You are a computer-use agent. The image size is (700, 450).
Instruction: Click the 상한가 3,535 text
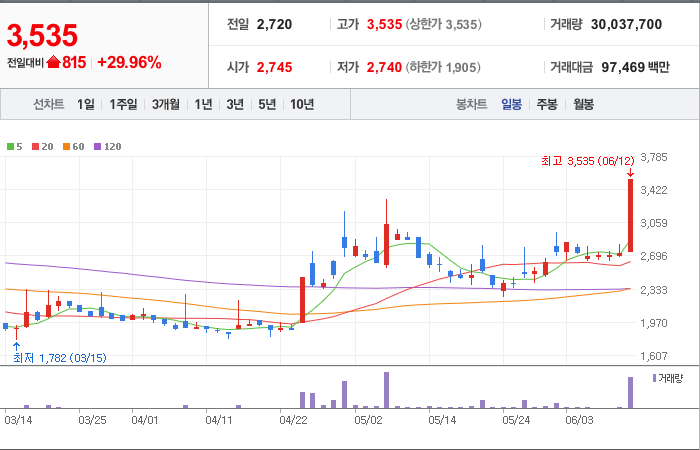[x=444, y=24]
